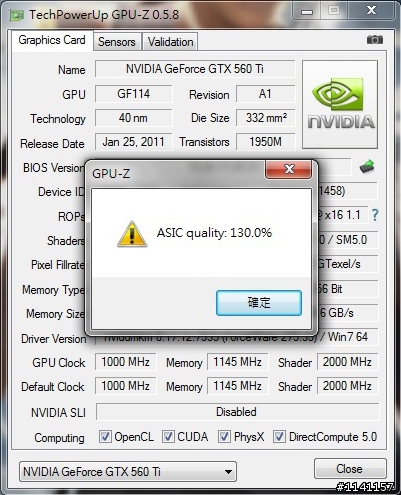The image size is (401, 495).
Task: Open the Validation tab
Action: (x=170, y=42)
